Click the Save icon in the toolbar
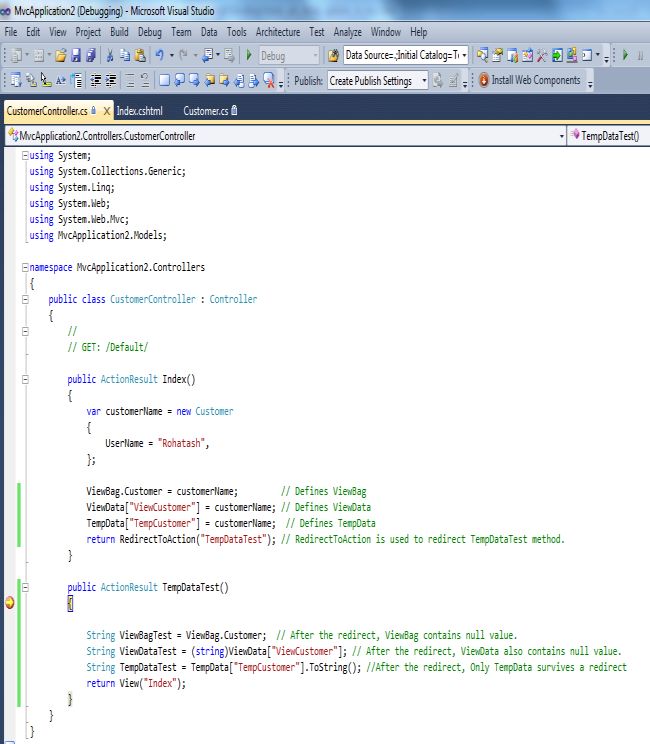This screenshot has height=744, width=650. [75, 56]
